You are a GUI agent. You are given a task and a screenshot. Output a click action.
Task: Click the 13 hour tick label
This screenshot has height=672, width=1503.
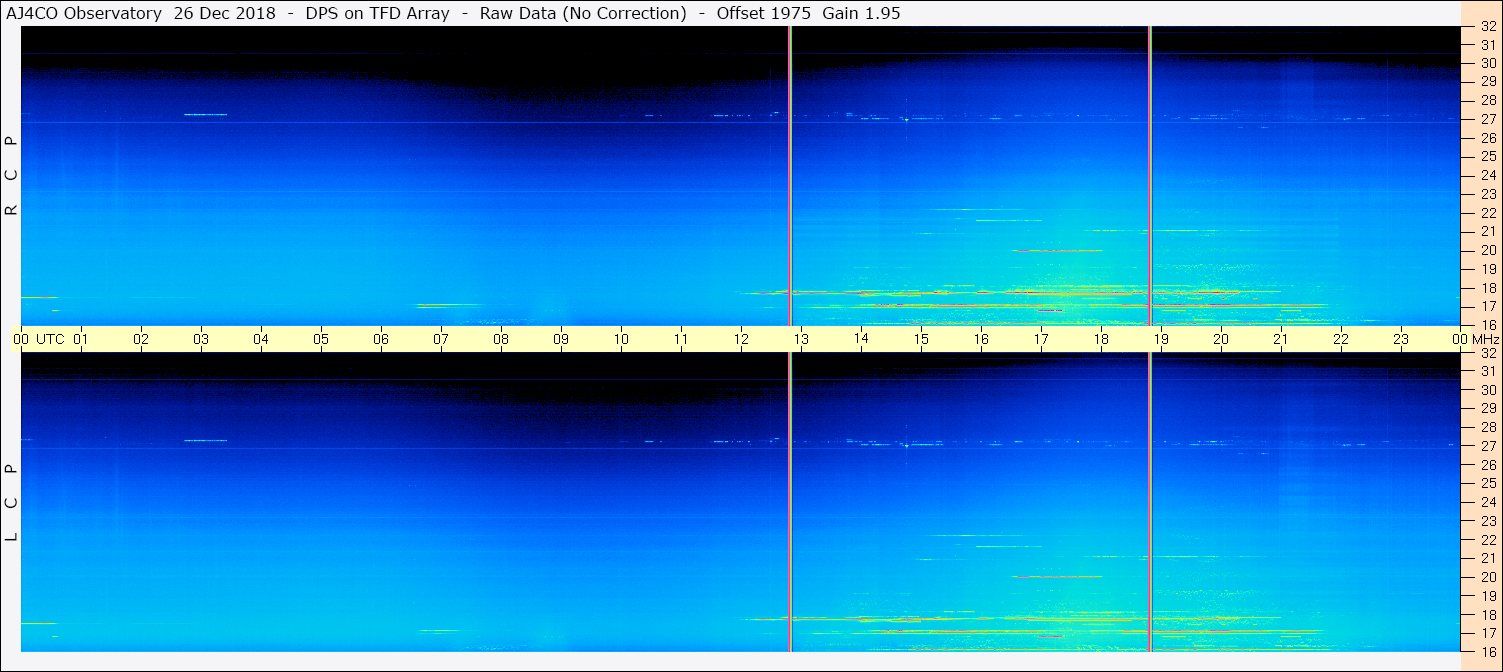coord(801,339)
